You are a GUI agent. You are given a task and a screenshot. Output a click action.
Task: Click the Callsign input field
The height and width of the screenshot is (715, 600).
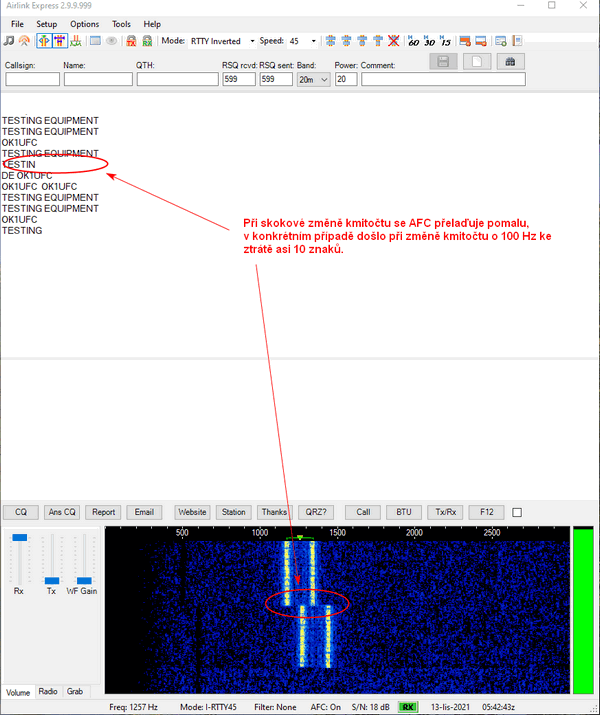click(31, 79)
